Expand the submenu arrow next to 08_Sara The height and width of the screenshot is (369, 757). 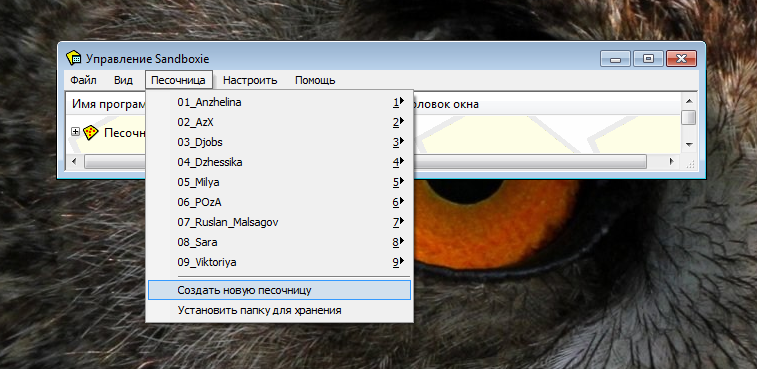(x=401, y=241)
